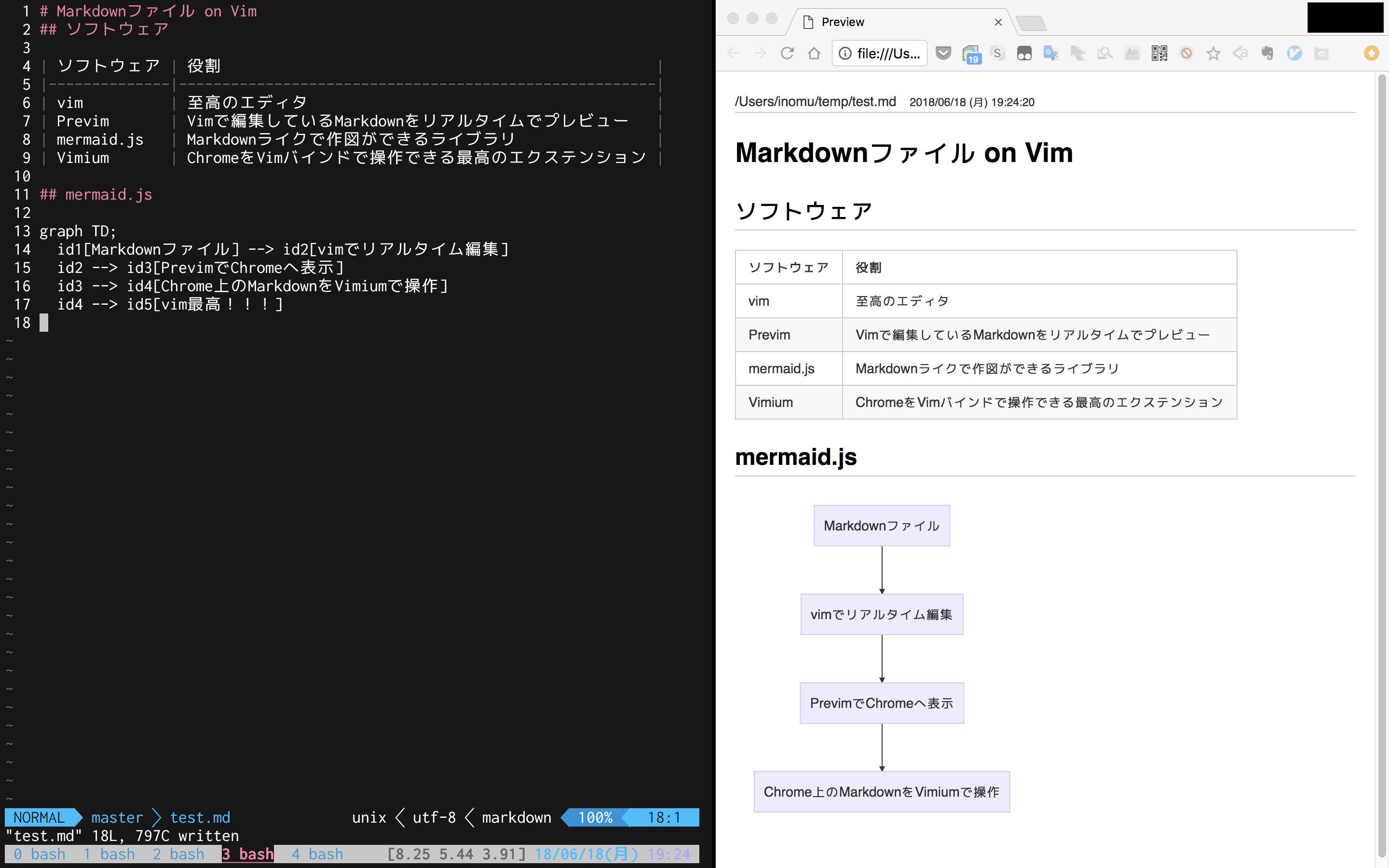Reload the page with the refresh button
Image resolution: width=1389 pixels, height=868 pixels.
[787, 53]
